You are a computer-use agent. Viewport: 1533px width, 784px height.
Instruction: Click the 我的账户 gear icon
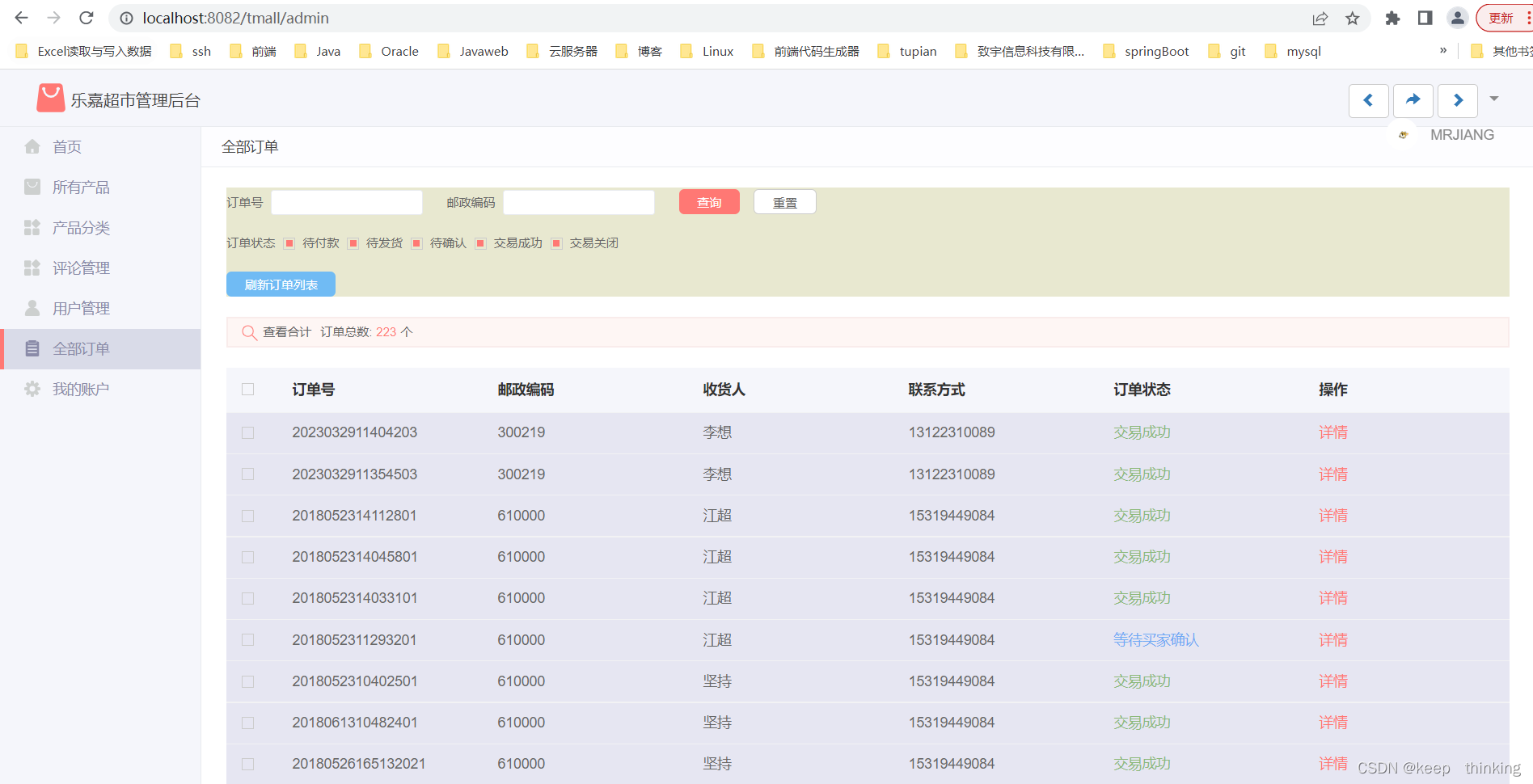[x=32, y=389]
